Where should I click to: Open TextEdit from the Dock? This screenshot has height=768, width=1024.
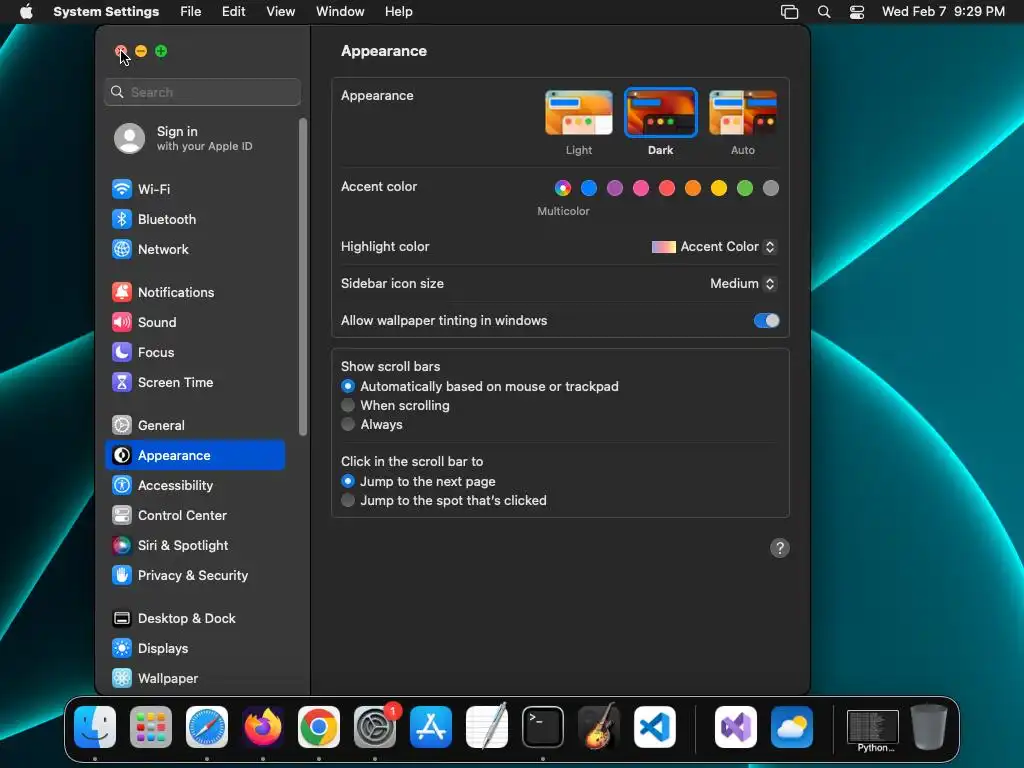tap(487, 727)
